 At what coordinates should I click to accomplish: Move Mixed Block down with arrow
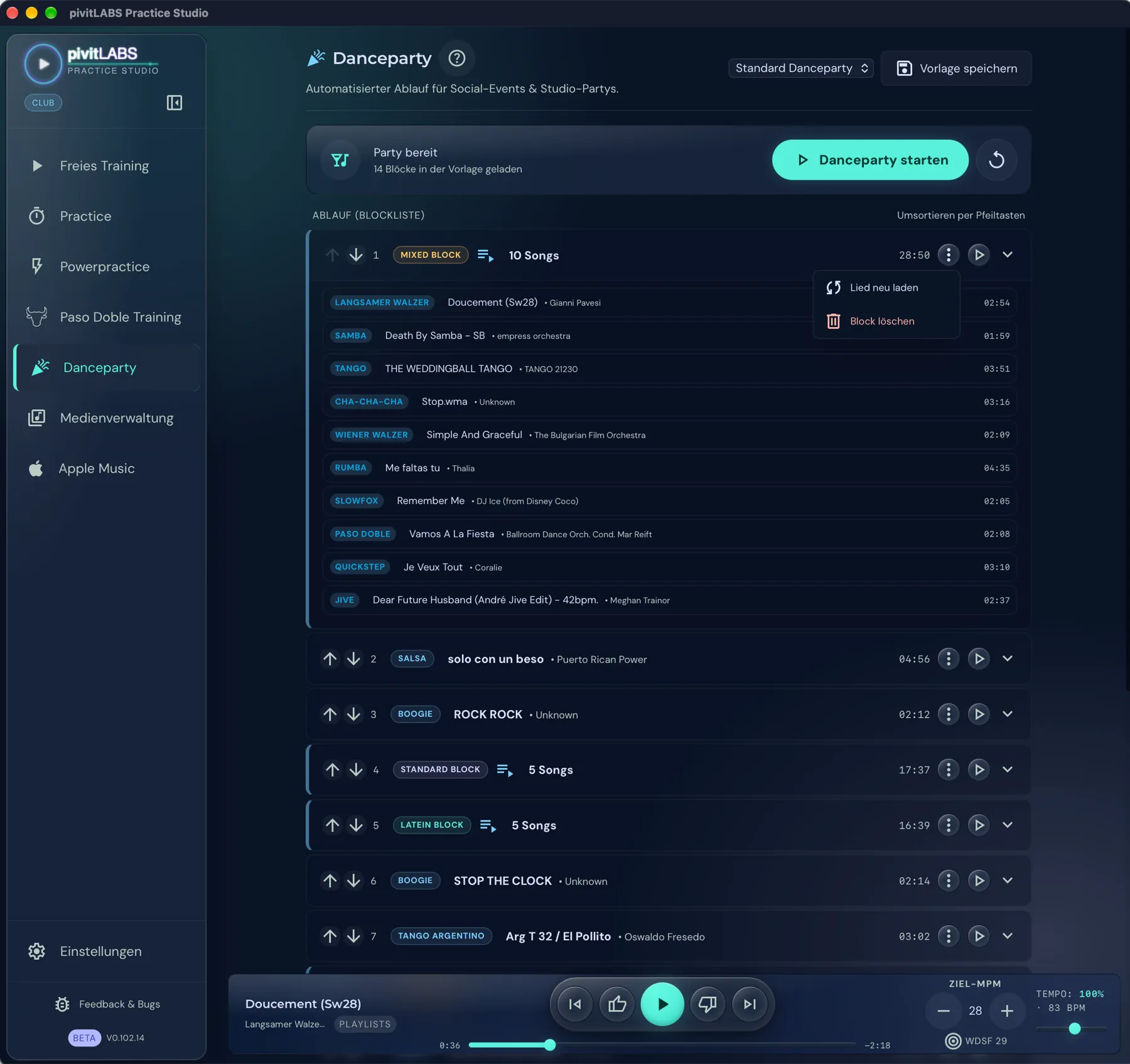356,255
